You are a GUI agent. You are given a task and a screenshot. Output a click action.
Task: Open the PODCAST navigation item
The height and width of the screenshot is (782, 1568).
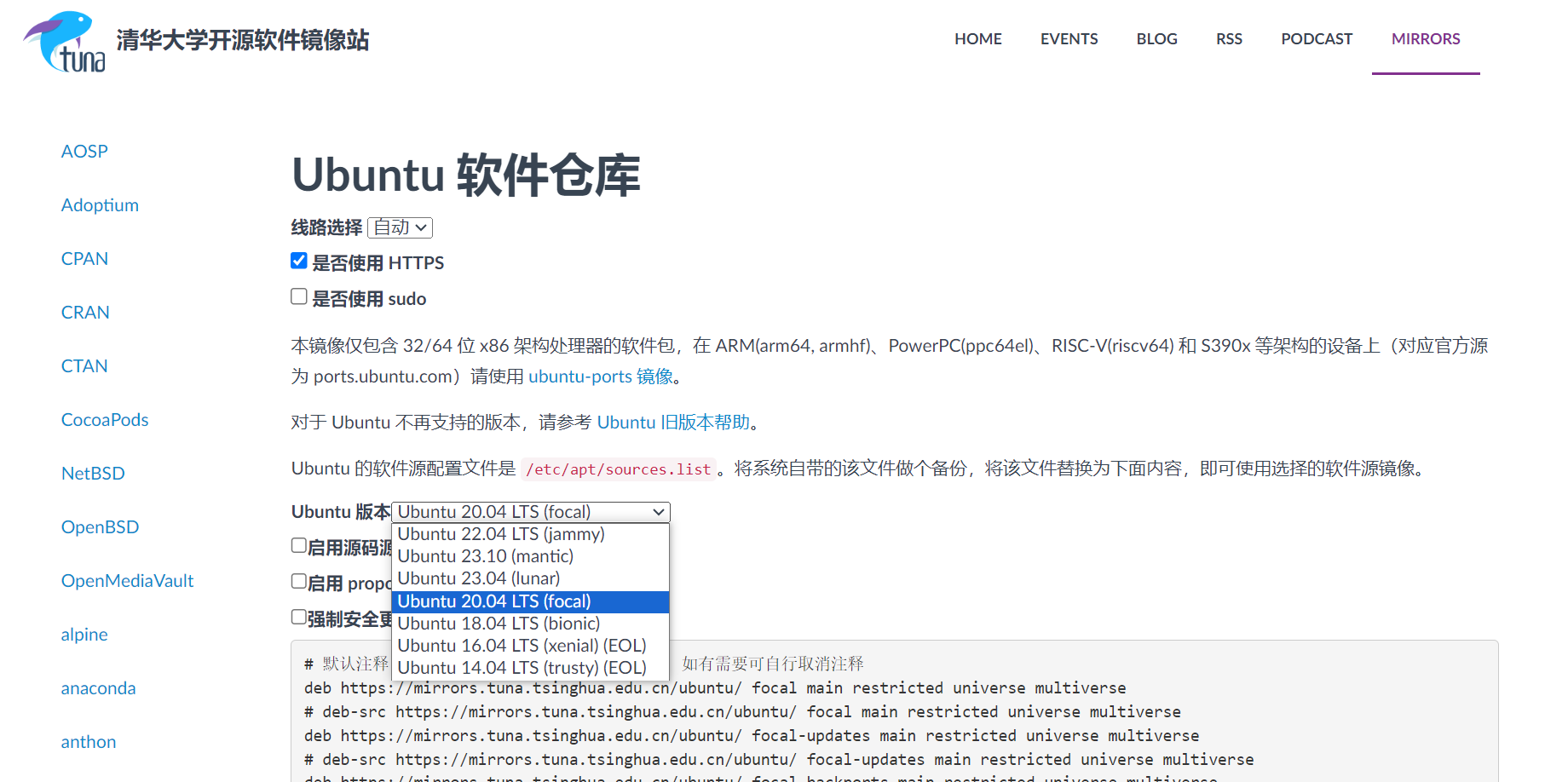tap(1317, 39)
